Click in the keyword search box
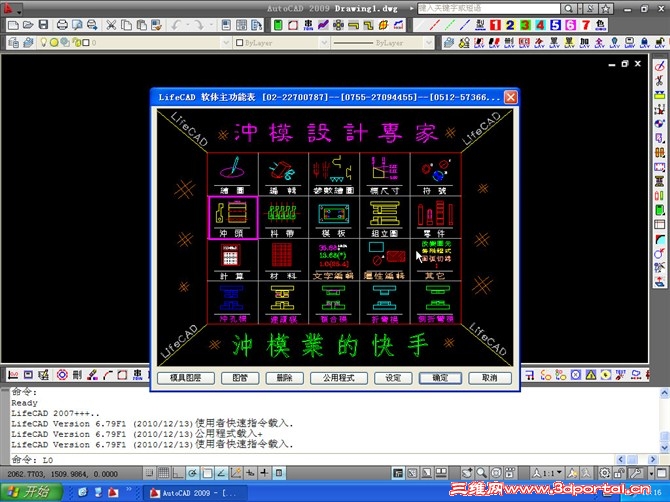 (x=488, y=9)
